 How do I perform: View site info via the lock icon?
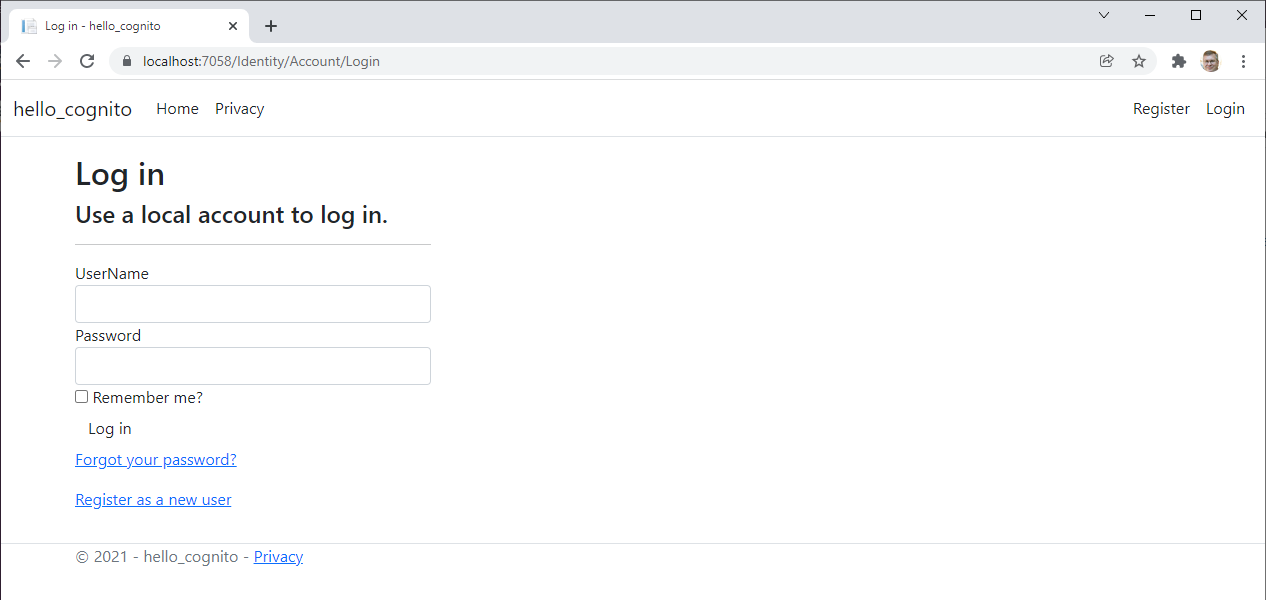tap(126, 61)
